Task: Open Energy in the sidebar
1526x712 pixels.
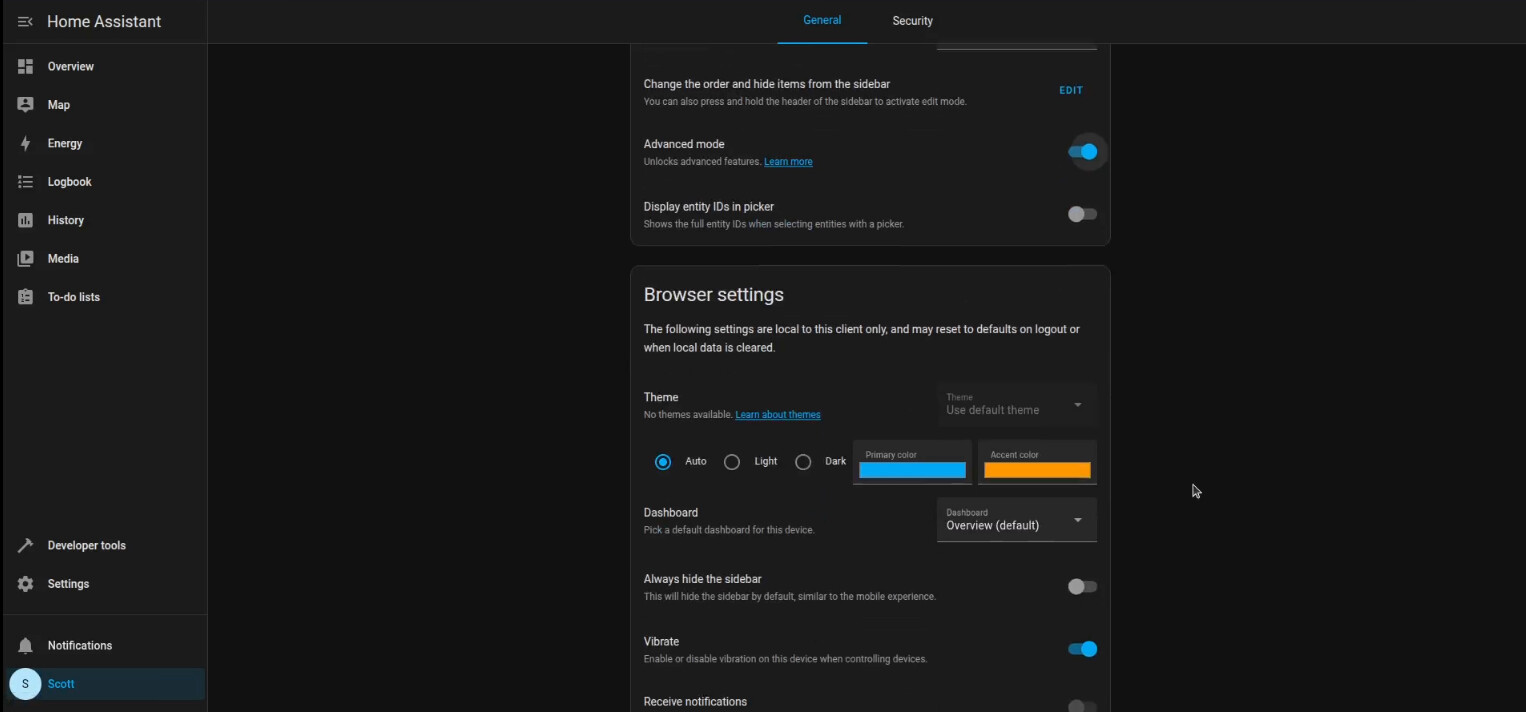Action: pyautogui.click(x=105, y=143)
